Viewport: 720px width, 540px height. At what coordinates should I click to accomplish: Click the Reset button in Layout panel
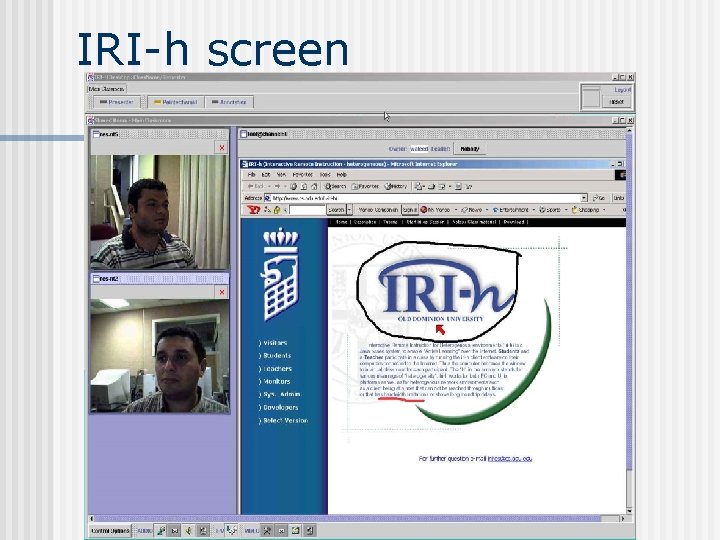click(616, 102)
